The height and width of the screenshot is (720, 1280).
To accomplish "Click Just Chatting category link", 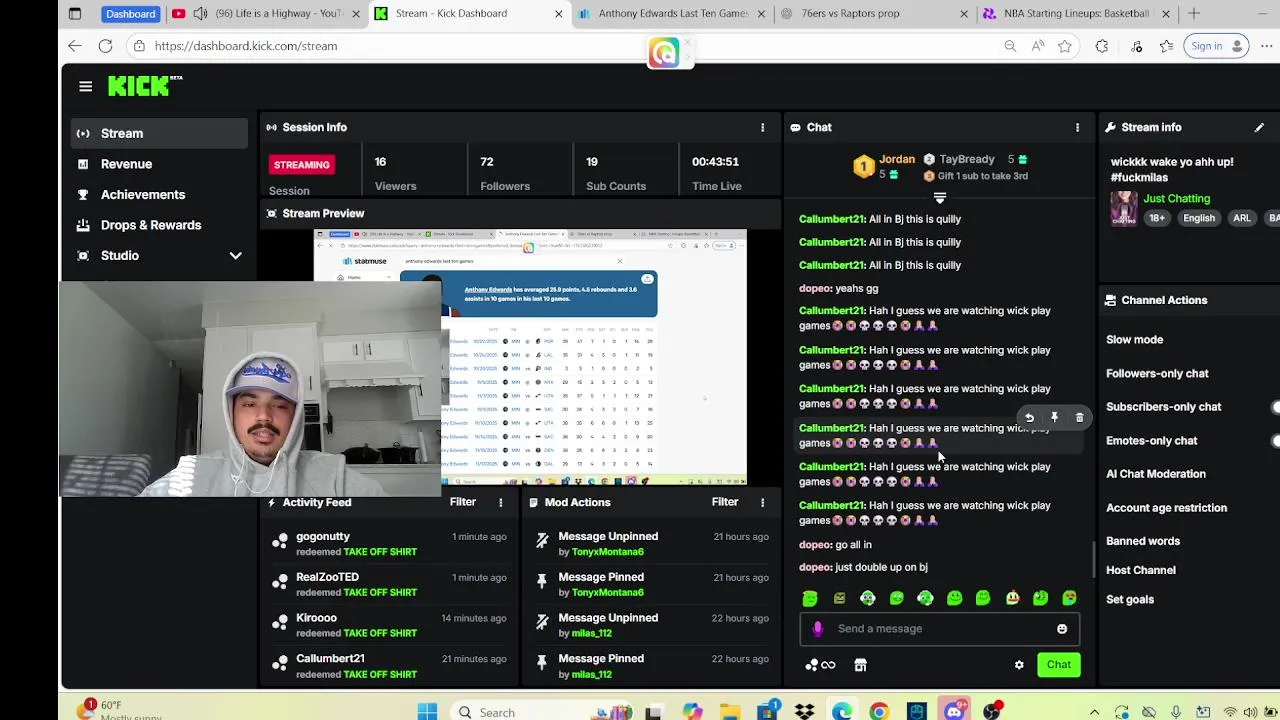I will click(x=1176, y=199).
